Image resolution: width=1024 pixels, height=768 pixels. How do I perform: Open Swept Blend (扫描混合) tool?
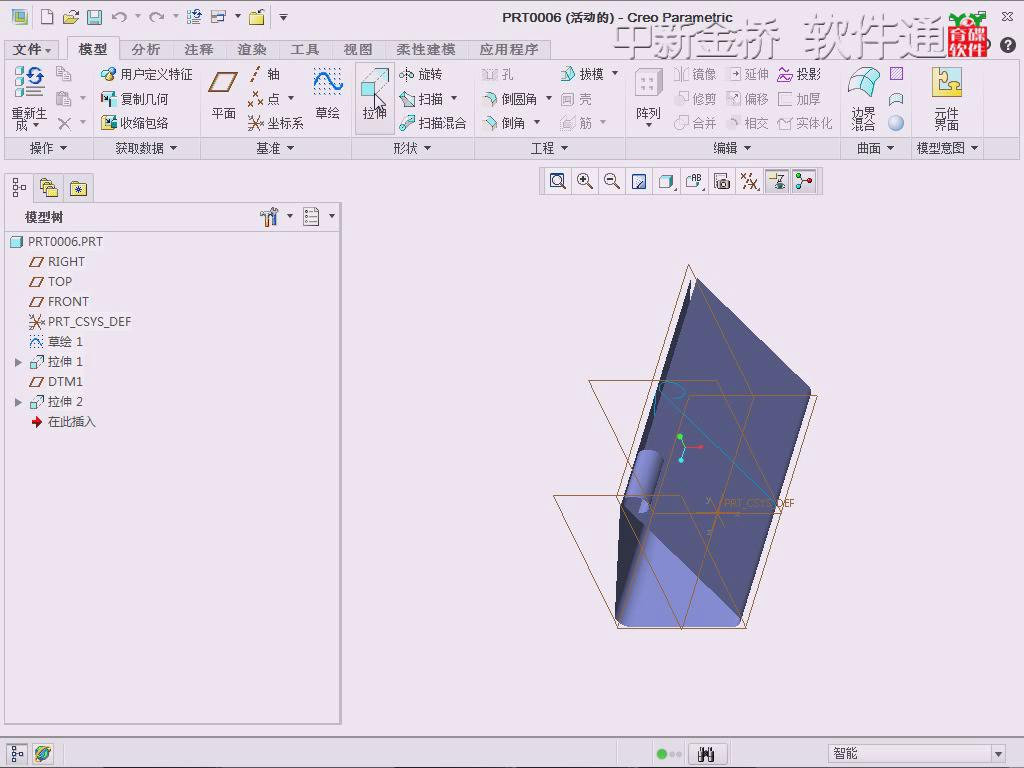(x=432, y=123)
